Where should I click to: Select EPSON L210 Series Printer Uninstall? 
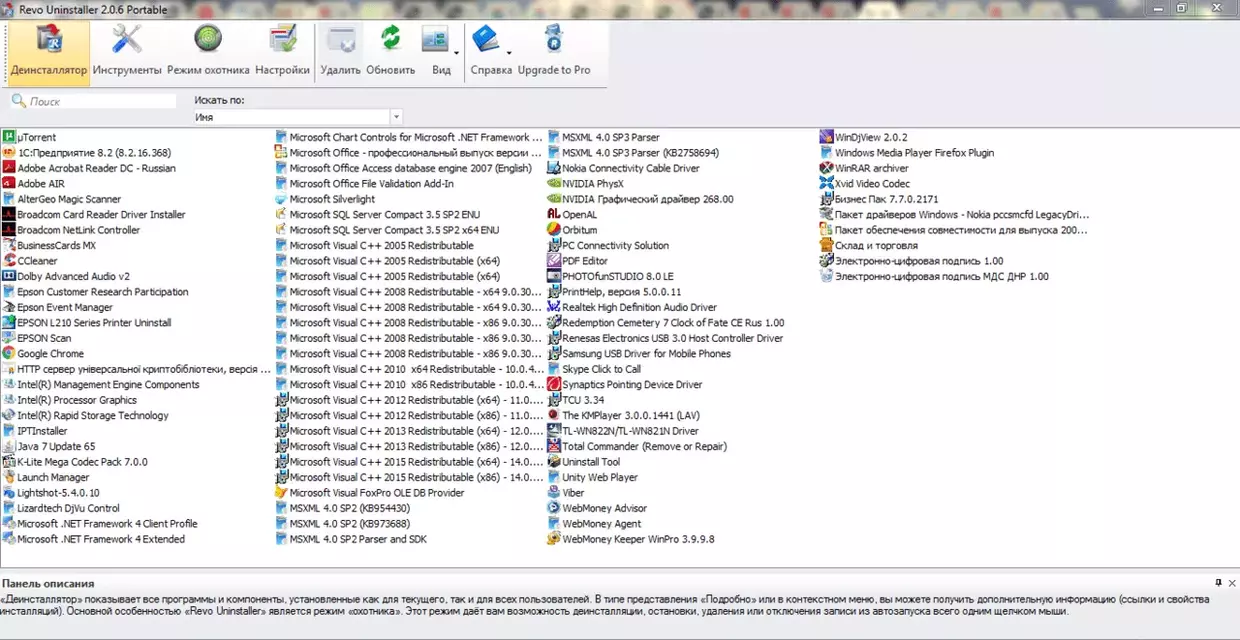tap(87, 323)
